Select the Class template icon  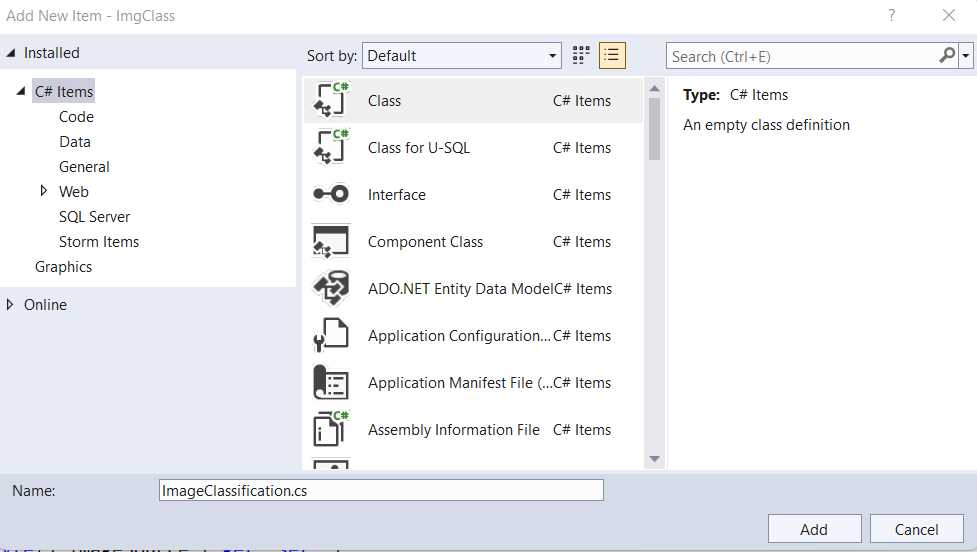(331, 100)
